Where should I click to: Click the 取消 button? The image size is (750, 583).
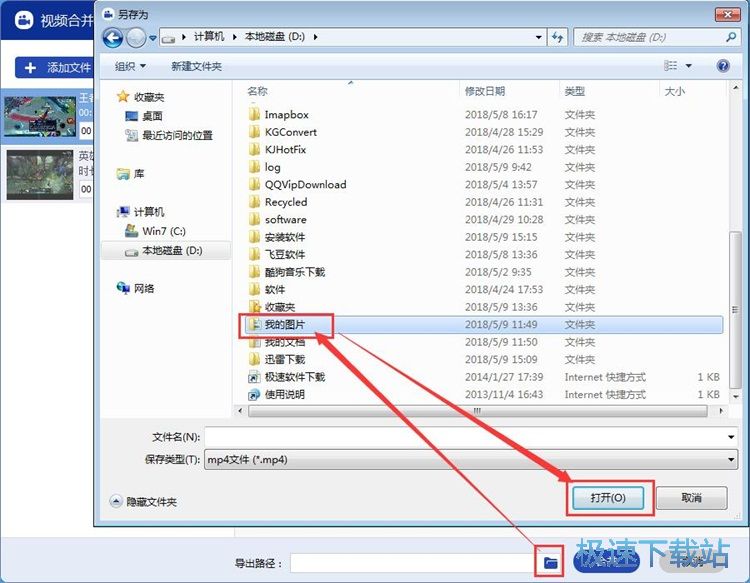coord(691,498)
